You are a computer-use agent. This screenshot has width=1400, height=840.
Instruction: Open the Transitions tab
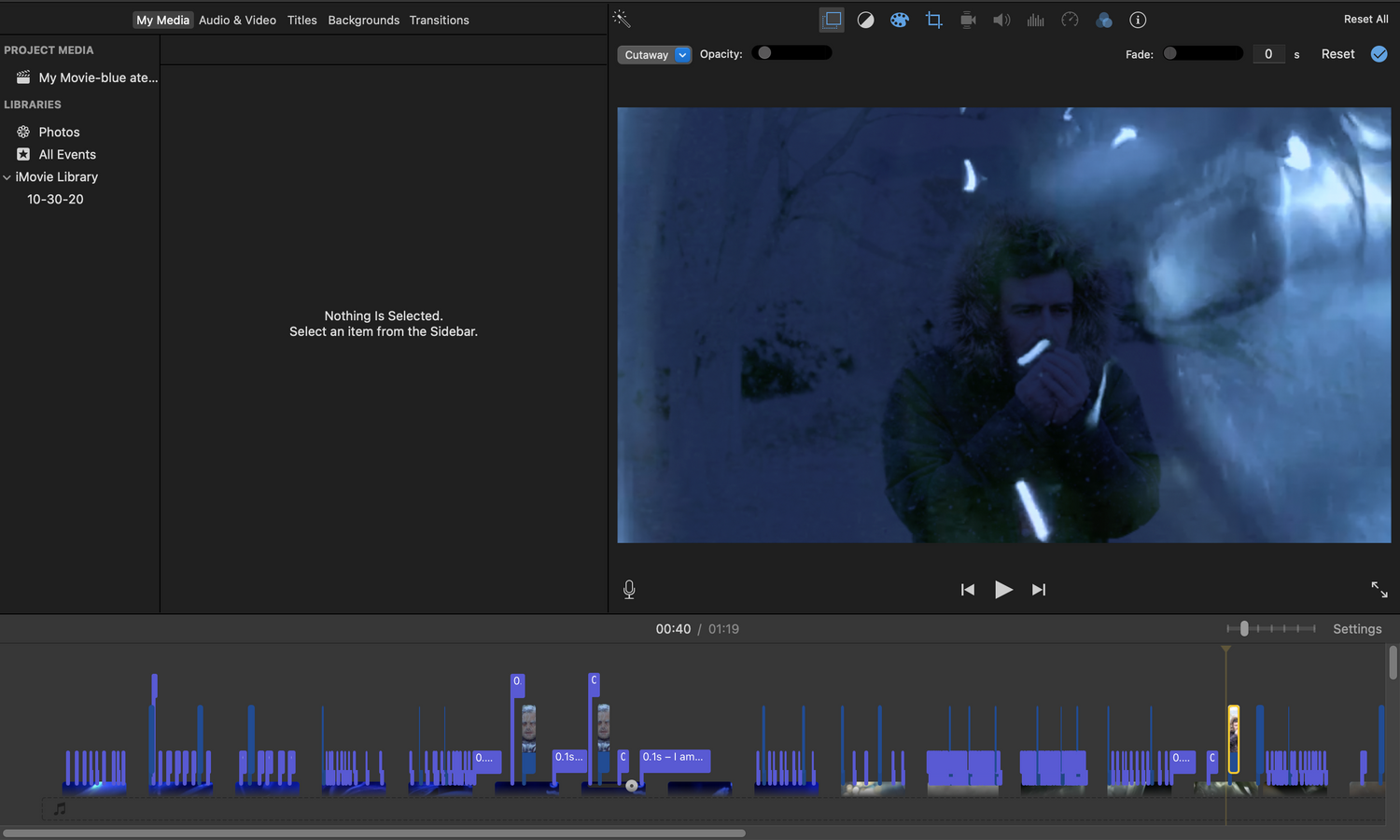tap(439, 20)
